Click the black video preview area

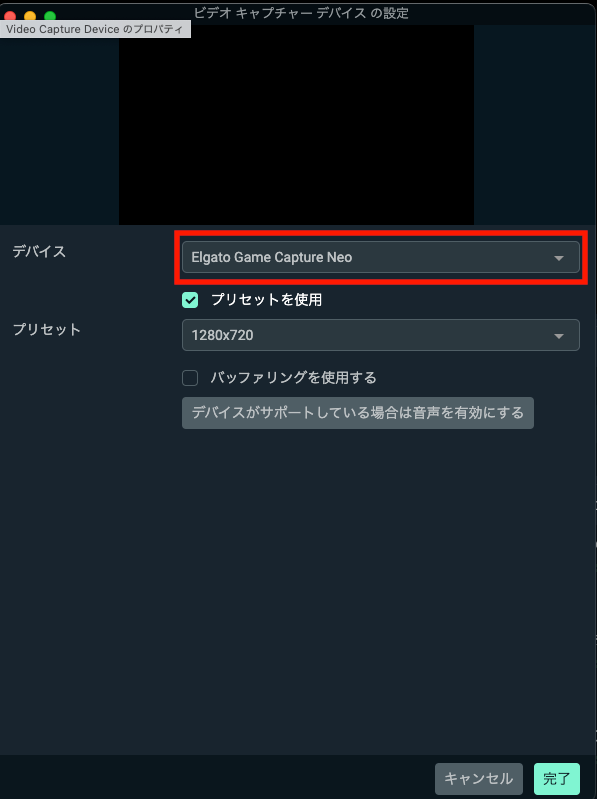tap(296, 125)
